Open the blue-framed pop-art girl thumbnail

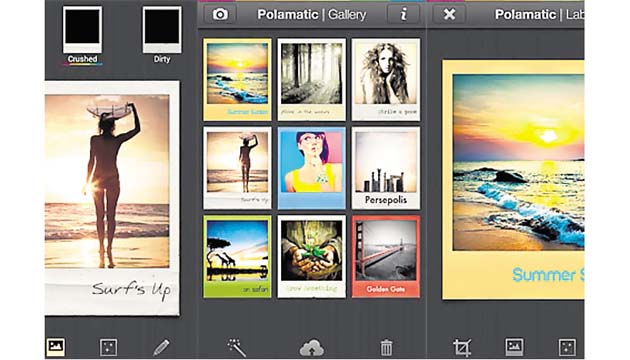click(x=312, y=168)
